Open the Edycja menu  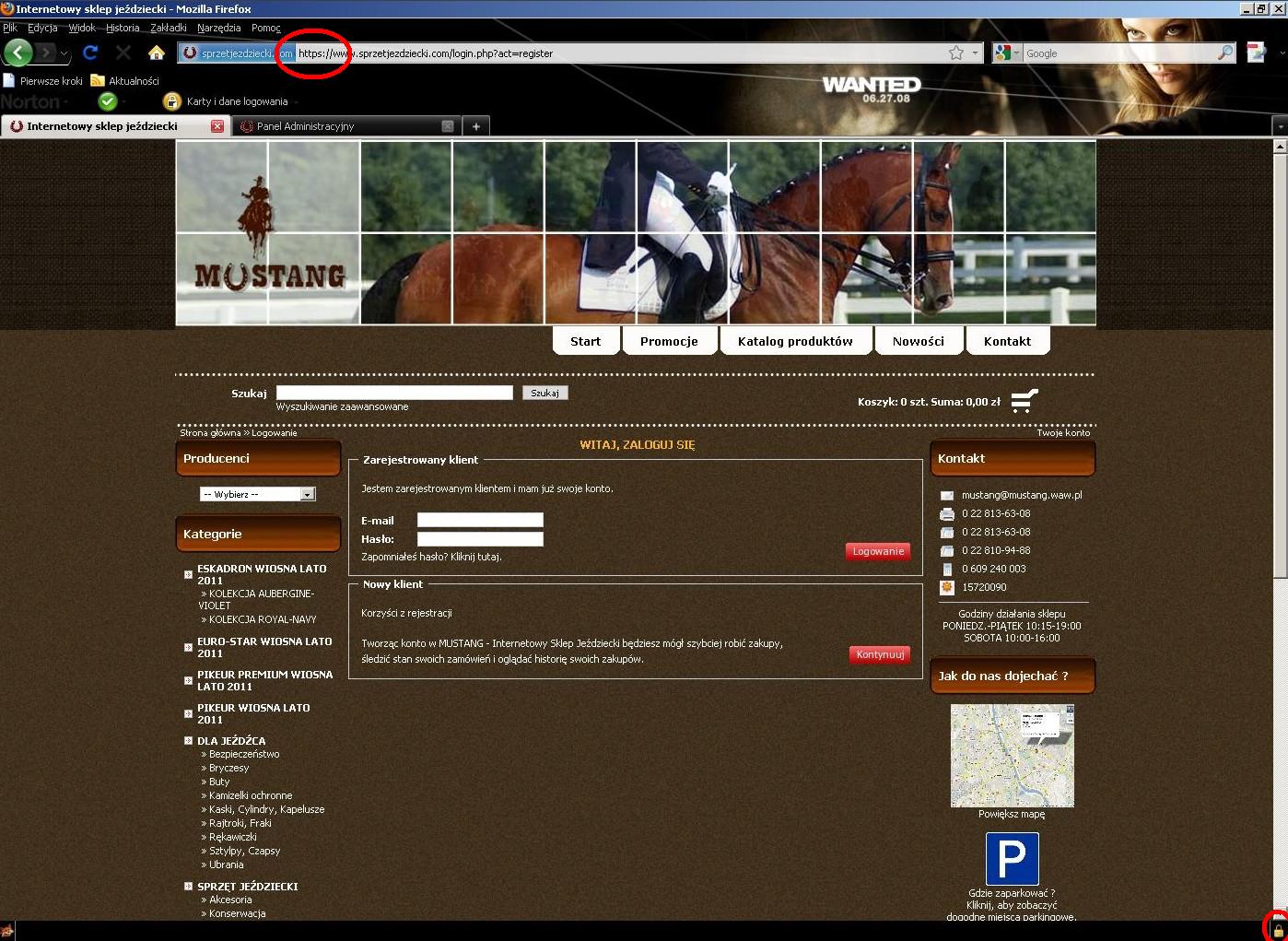pyautogui.click(x=42, y=28)
